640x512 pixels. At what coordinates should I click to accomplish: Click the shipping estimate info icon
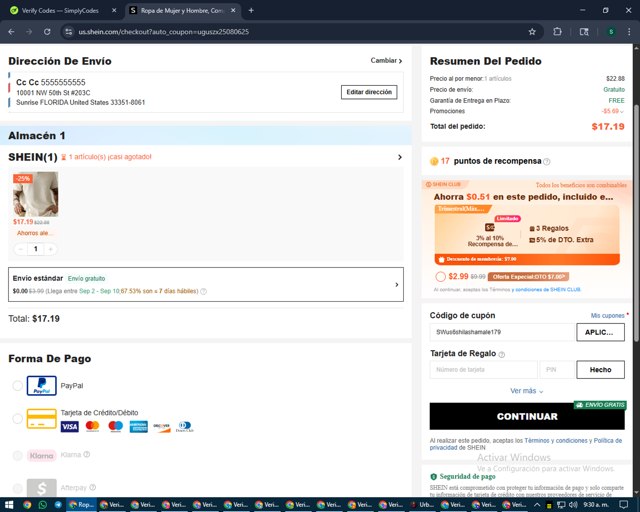[x=203, y=291]
